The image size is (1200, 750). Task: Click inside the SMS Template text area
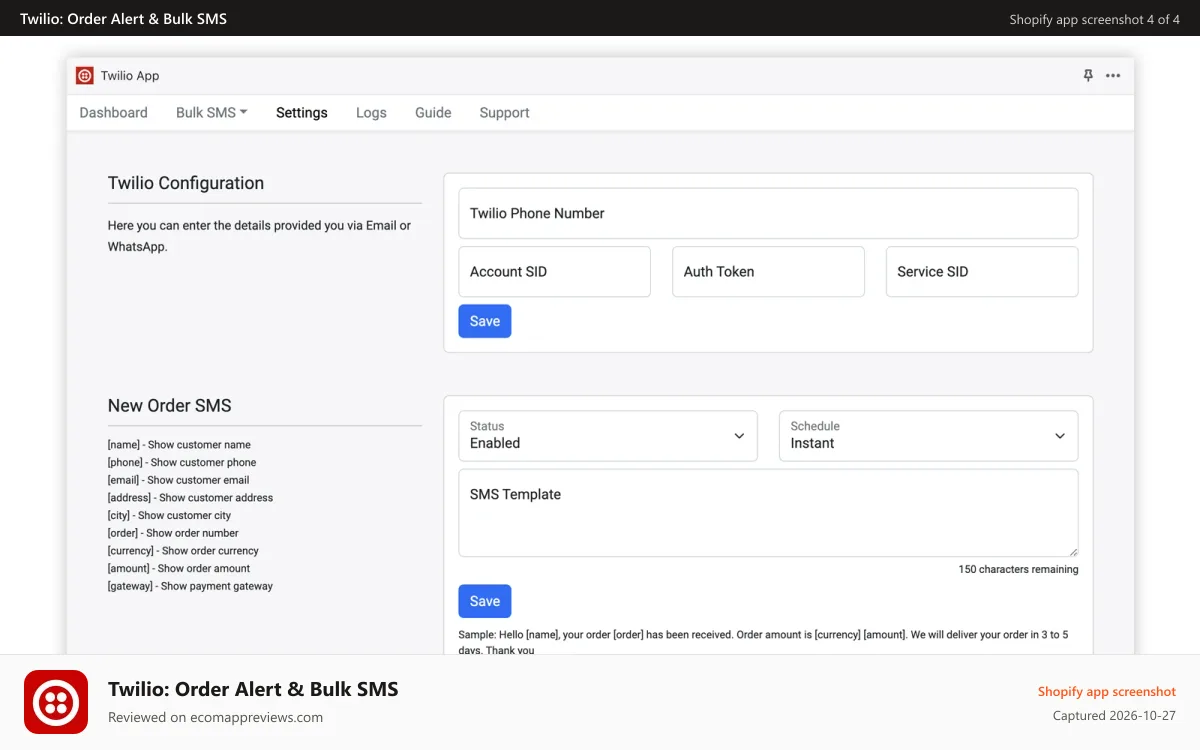click(768, 513)
